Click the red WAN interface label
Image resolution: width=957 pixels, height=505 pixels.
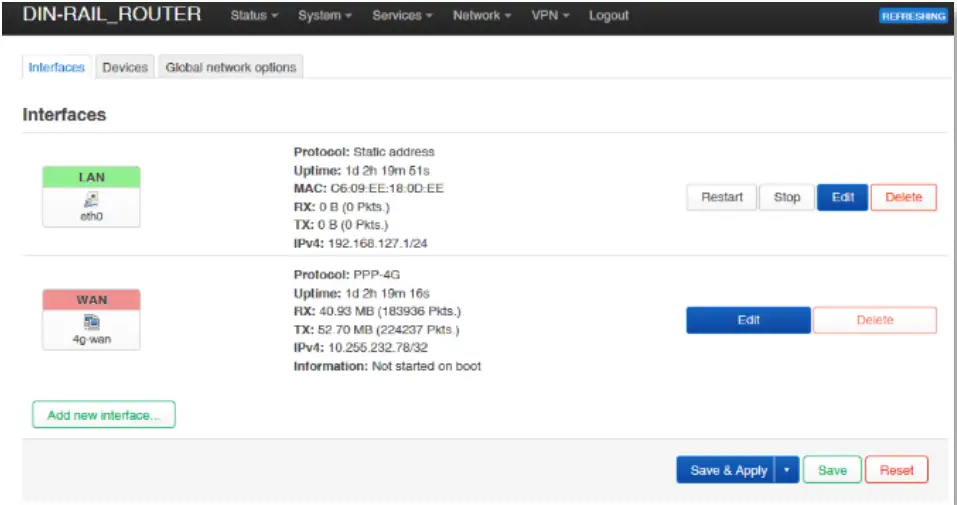[x=92, y=300]
